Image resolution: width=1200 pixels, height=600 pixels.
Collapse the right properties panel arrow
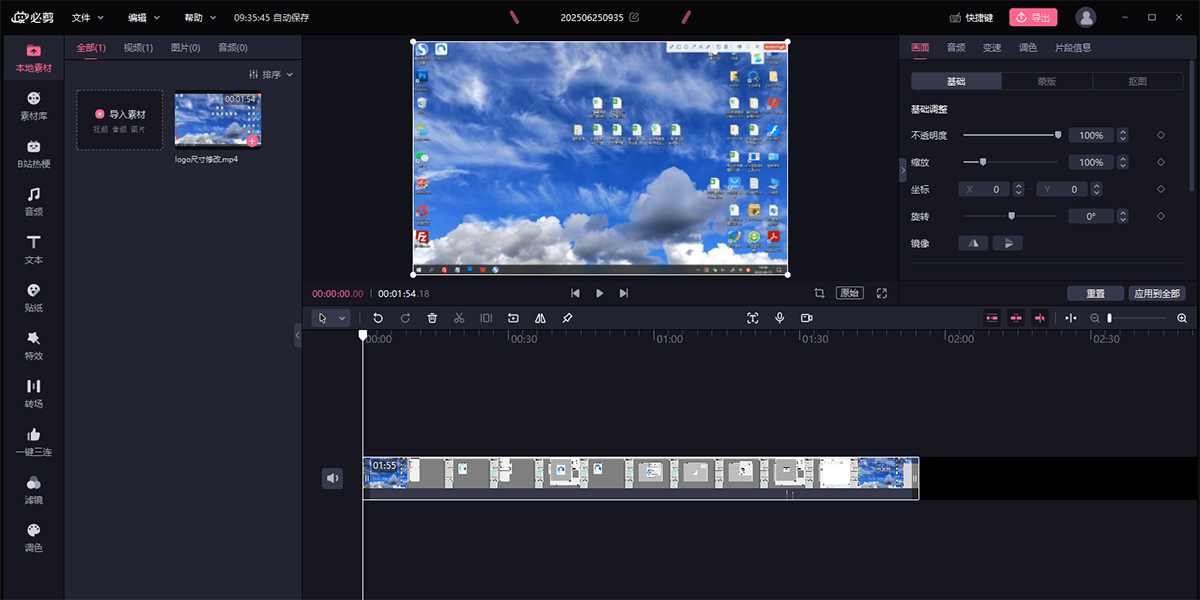[x=903, y=169]
